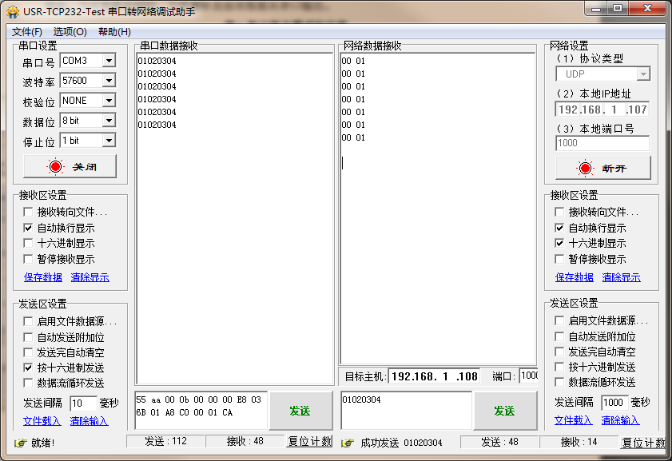Uncheck network 十六进制显示 in right receive settings
Image resolution: width=672 pixels, height=461 pixels.
tap(560, 243)
